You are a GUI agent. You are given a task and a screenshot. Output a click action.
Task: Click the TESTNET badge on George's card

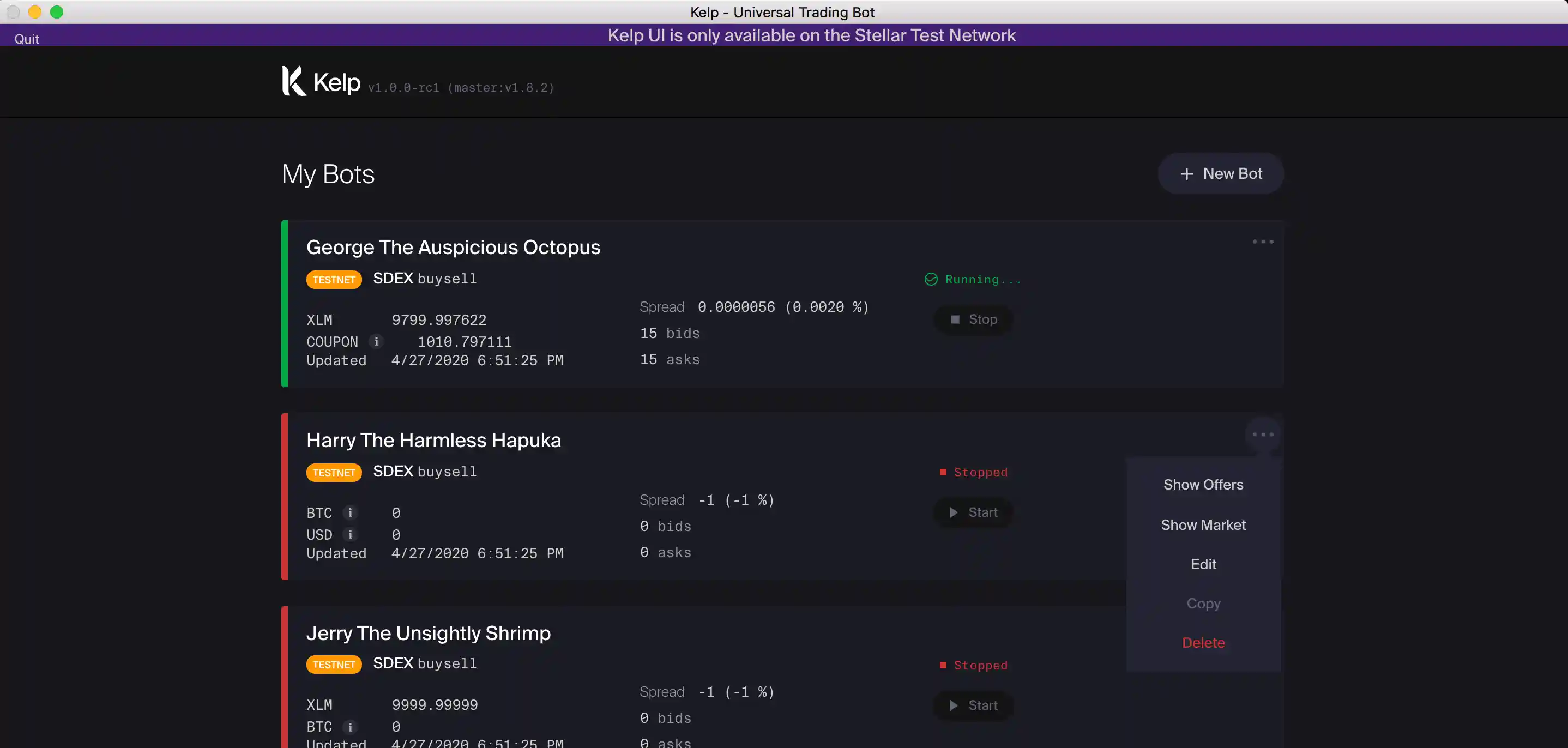click(x=334, y=279)
